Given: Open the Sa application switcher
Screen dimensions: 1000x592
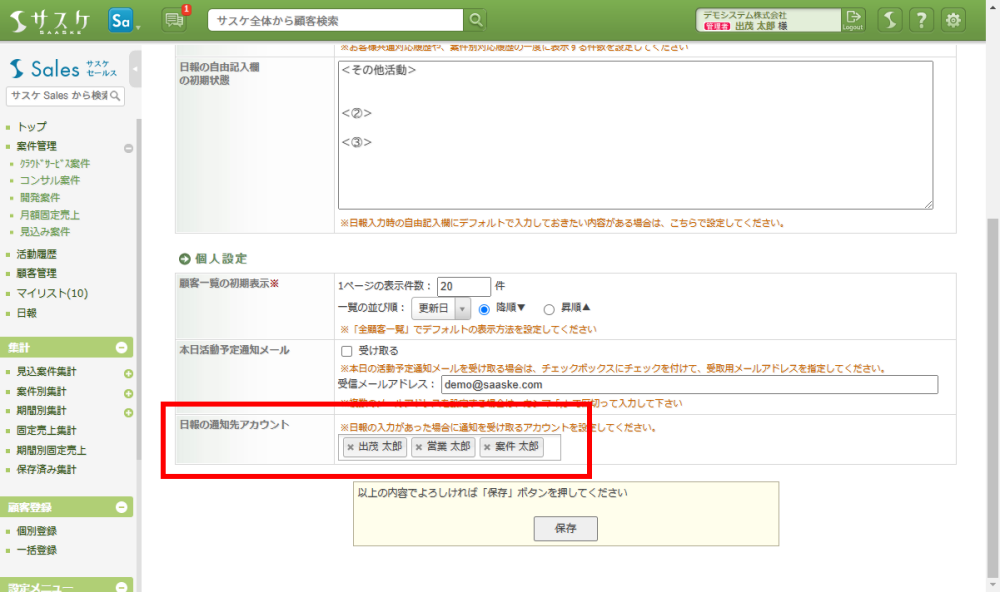Looking at the screenshot, I should [x=121, y=20].
